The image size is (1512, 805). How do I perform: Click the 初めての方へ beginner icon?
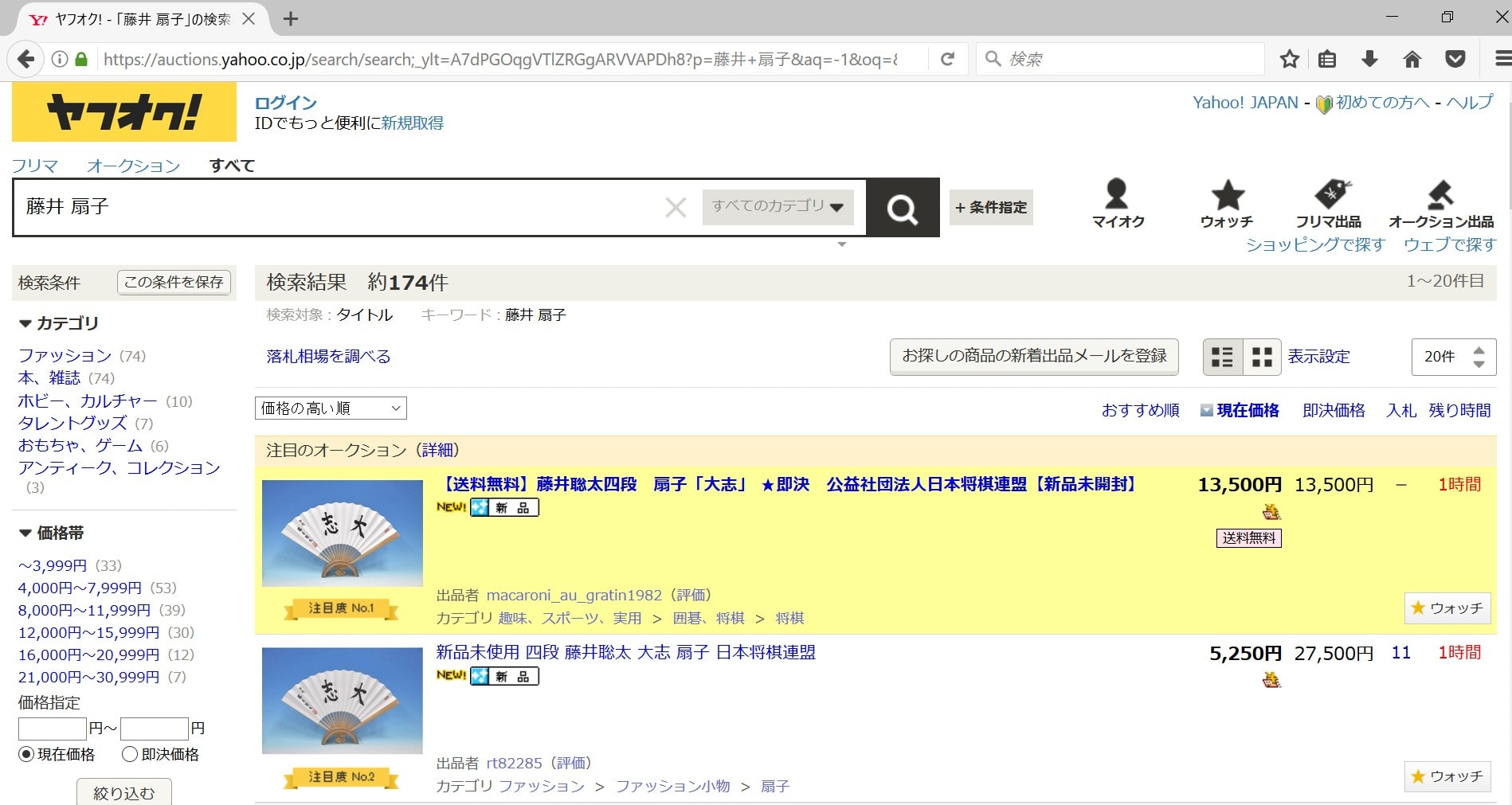1324,104
